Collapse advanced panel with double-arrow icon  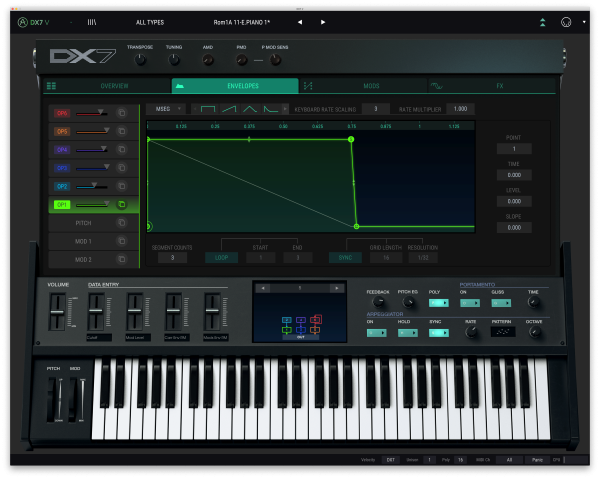point(543,22)
